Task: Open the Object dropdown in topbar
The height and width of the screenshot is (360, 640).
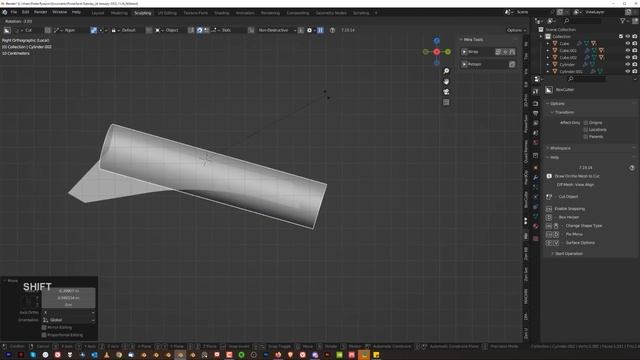Action: click(x=170, y=30)
